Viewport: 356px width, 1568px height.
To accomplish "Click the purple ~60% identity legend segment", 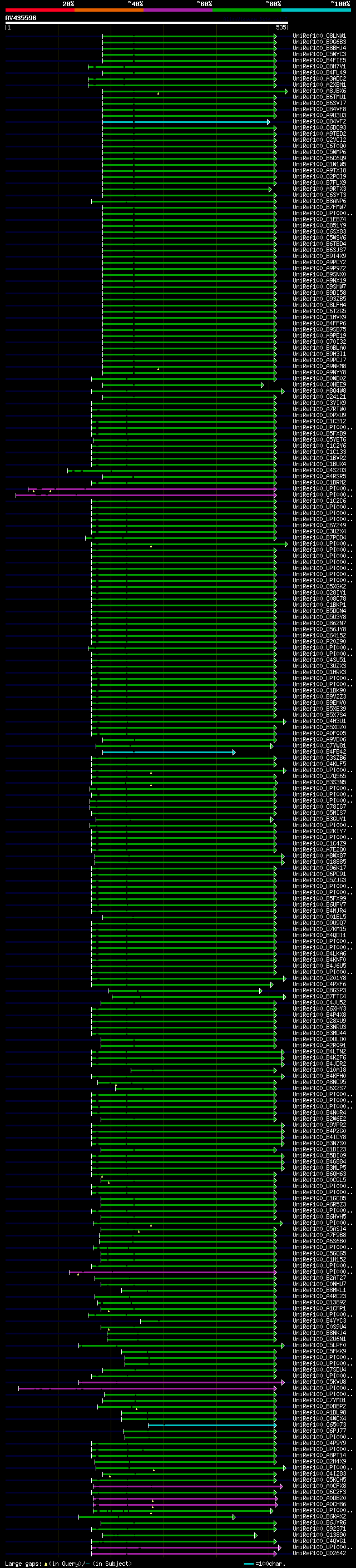I will [179, 10].
